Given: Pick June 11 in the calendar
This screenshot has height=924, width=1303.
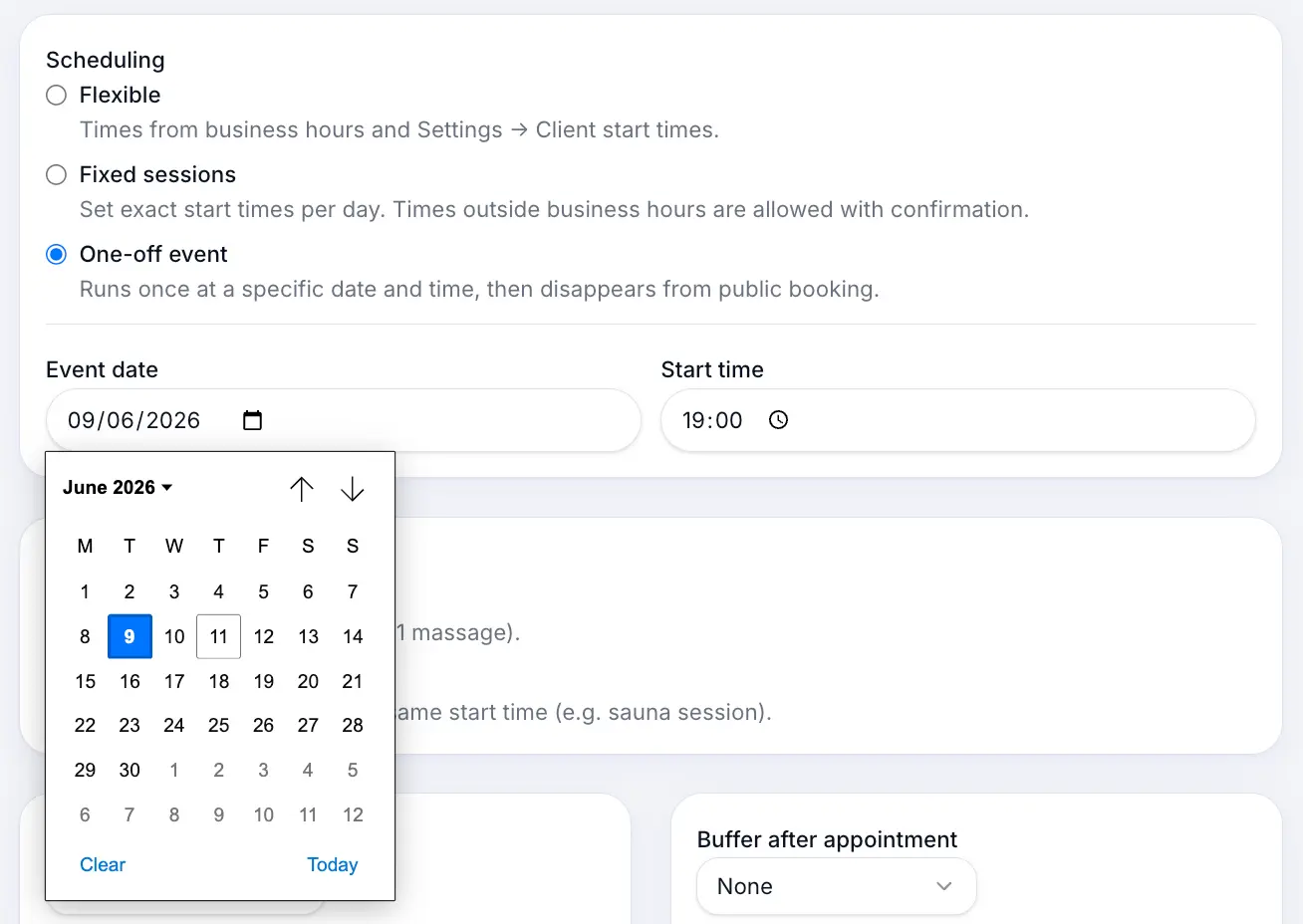Looking at the screenshot, I should (219, 636).
